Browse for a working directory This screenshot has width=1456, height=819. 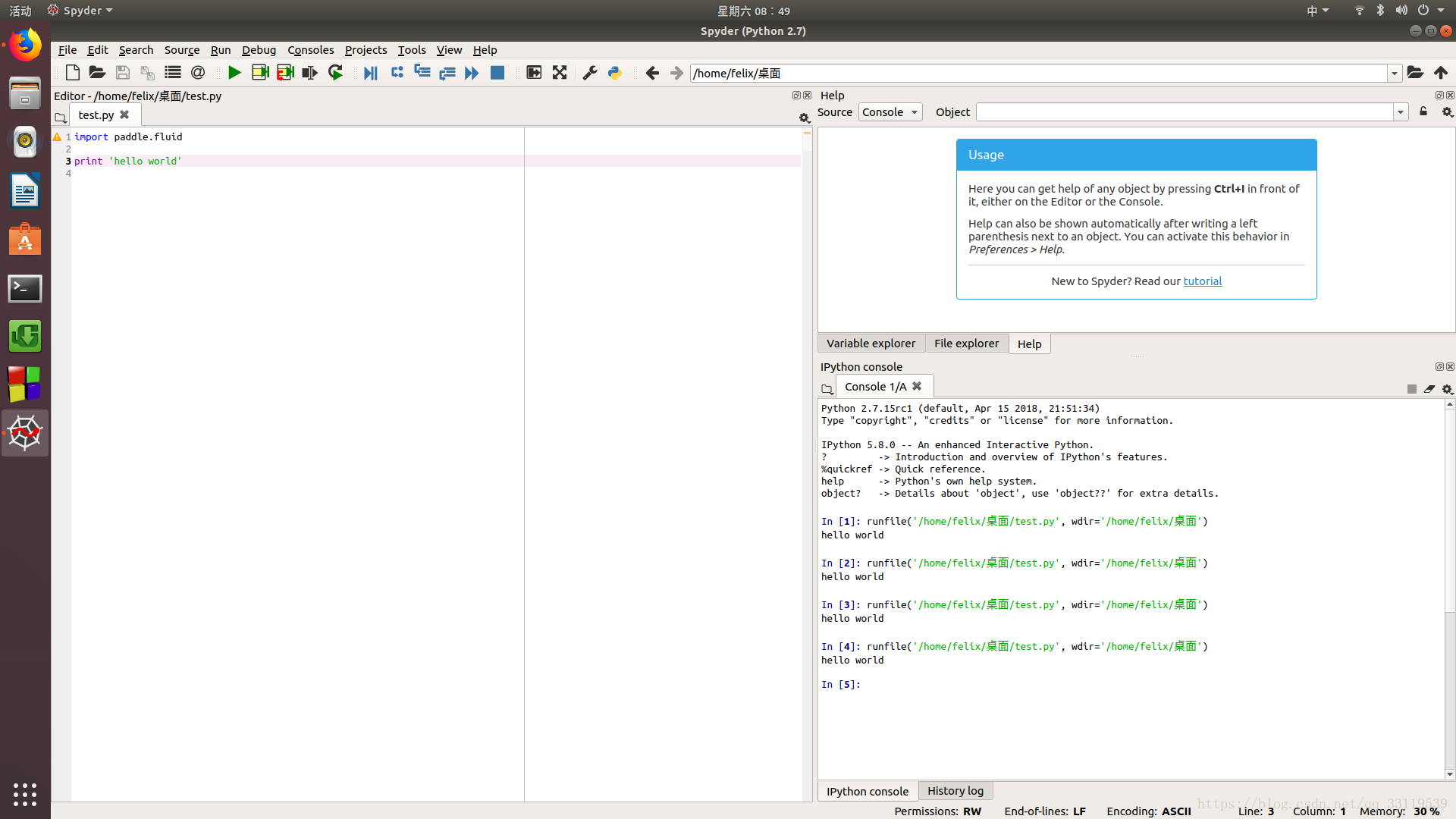click(1415, 73)
